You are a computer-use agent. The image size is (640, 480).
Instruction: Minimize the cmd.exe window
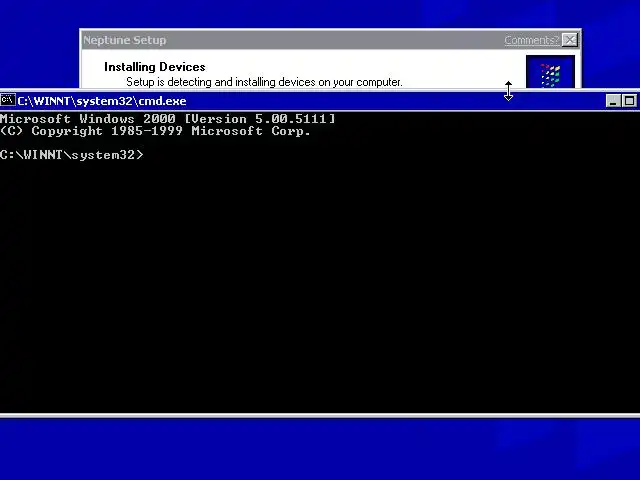(x=613, y=101)
